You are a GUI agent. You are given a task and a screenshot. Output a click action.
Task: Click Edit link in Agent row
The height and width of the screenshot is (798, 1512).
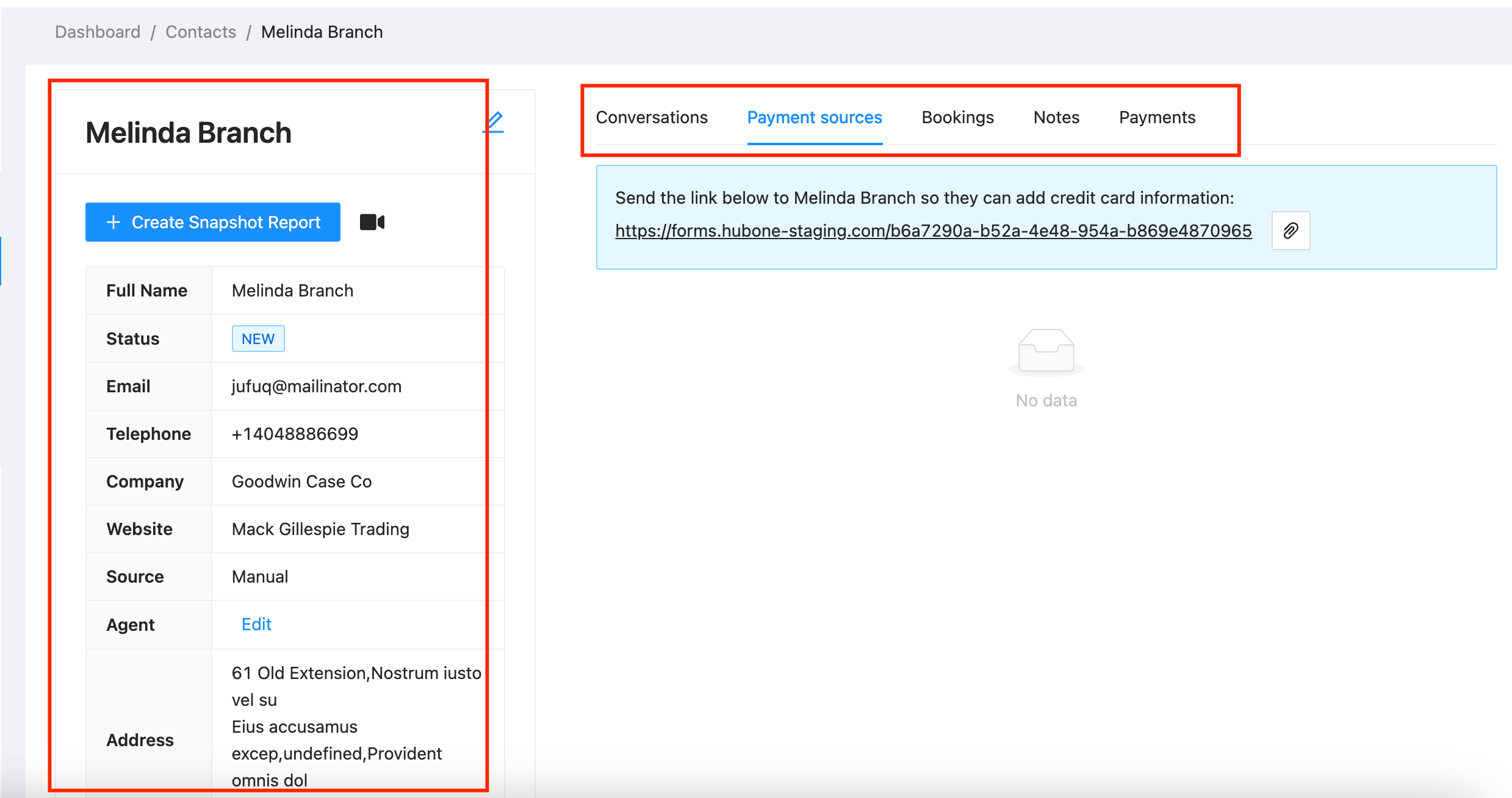click(x=256, y=624)
